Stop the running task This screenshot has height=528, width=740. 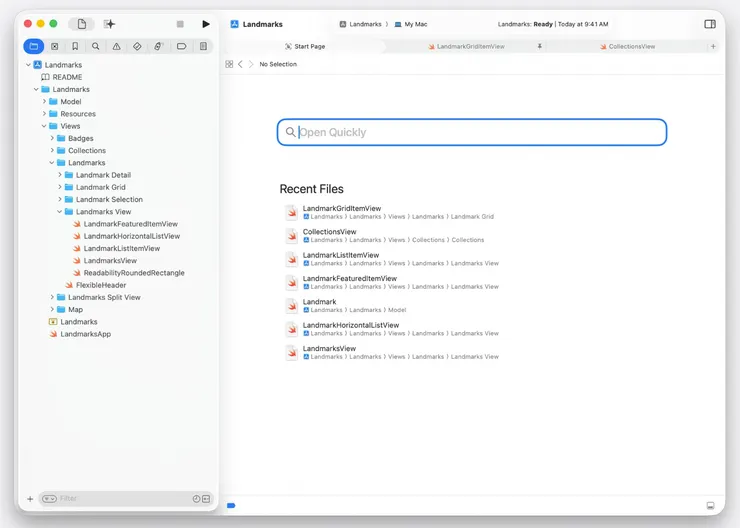[180, 24]
